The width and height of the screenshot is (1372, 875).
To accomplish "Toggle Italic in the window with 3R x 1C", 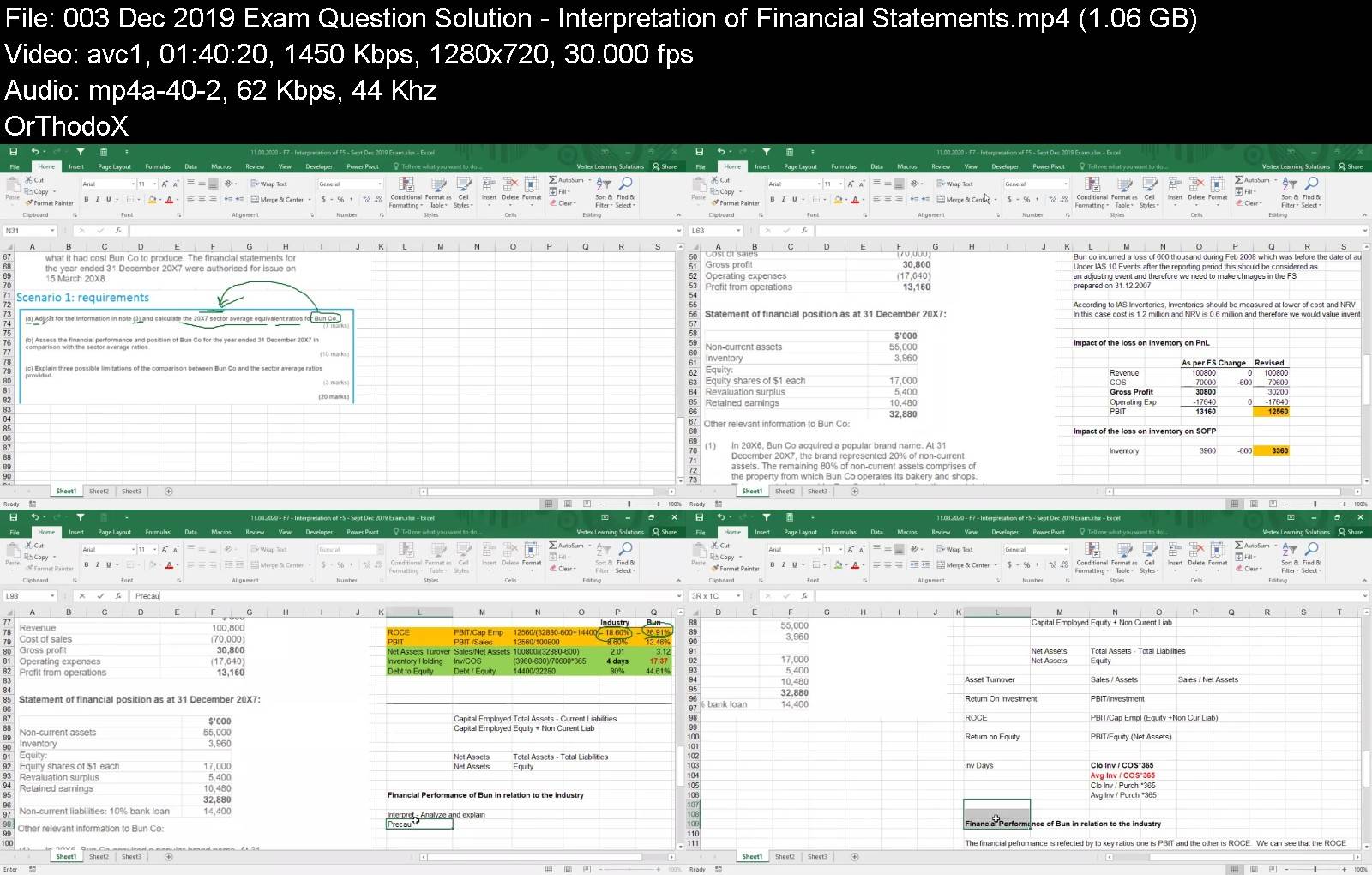I will 783,565.
